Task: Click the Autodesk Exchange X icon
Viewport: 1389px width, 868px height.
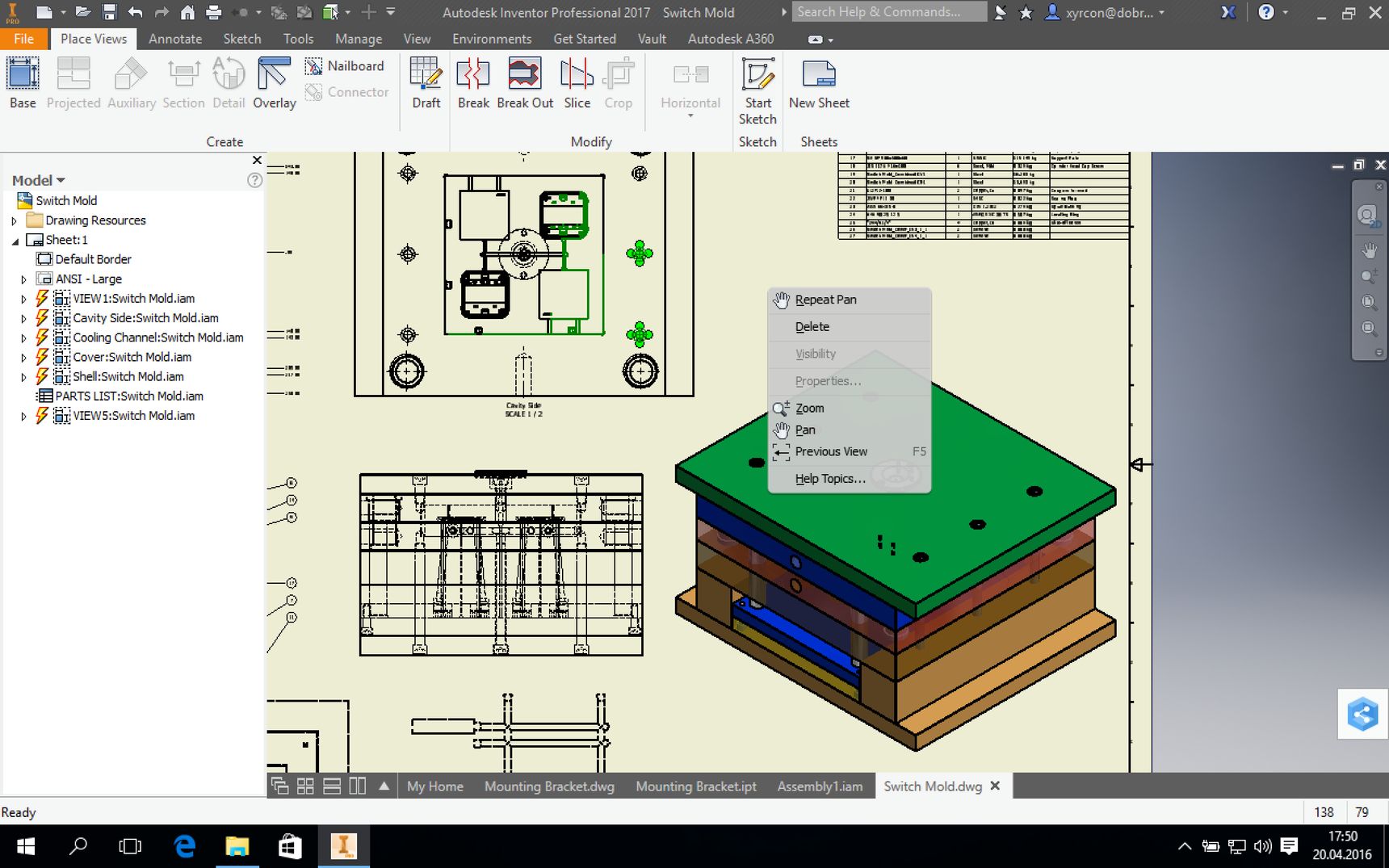Action: click(x=1228, y=12)
